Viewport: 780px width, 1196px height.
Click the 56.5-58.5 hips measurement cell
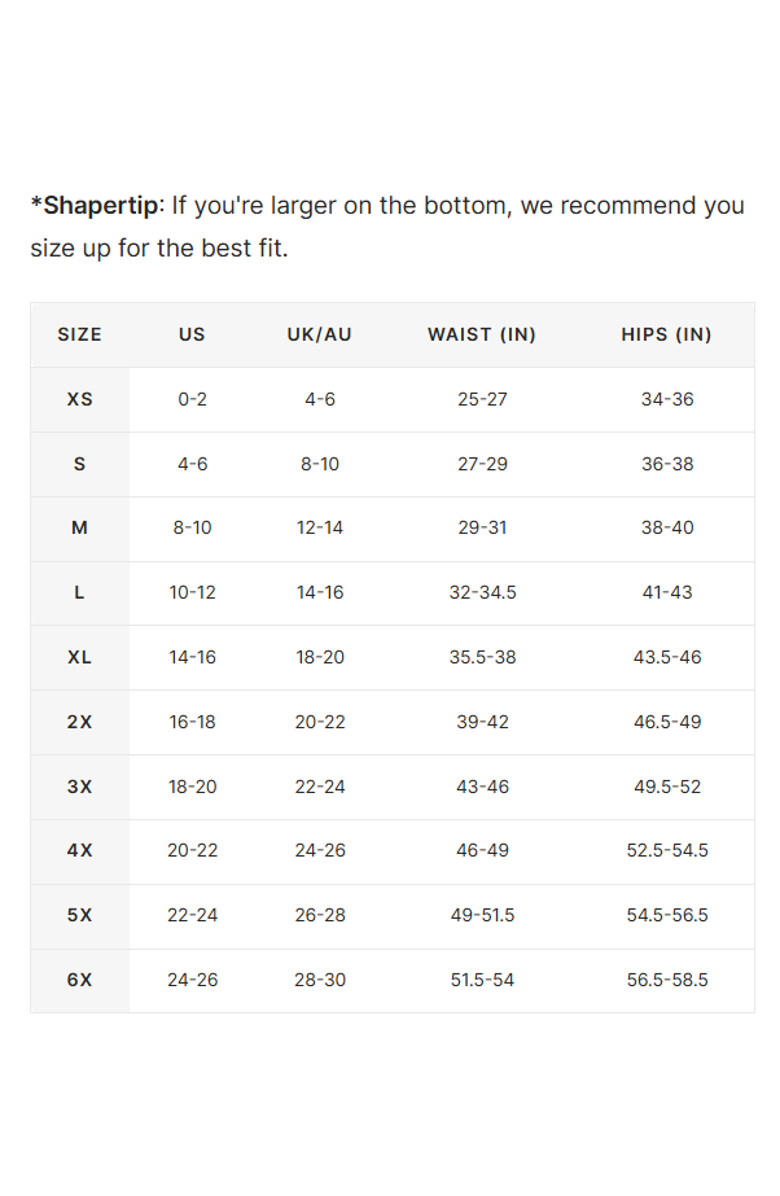(x=667, y=980)
